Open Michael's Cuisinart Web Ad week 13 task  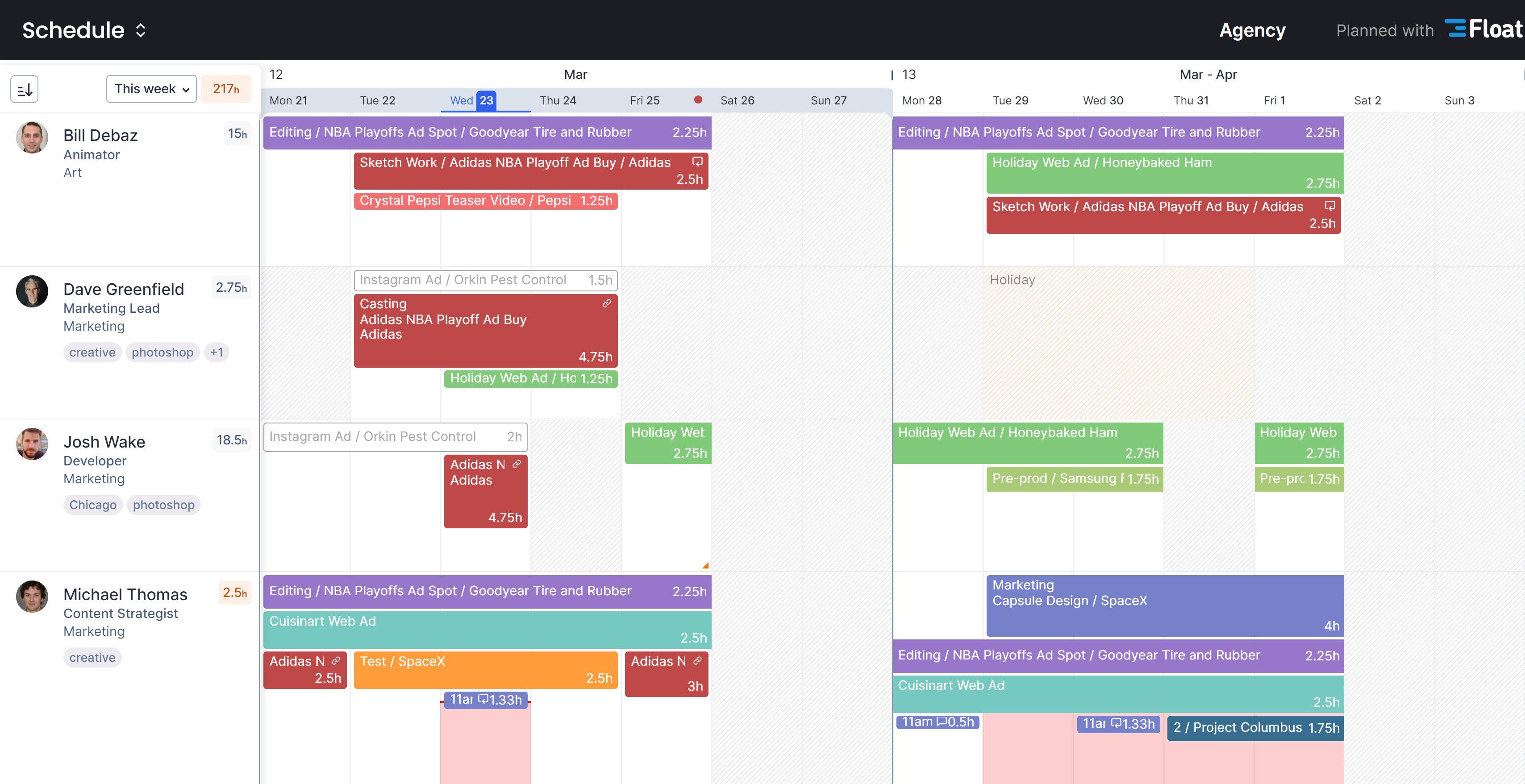point(1118,693)
